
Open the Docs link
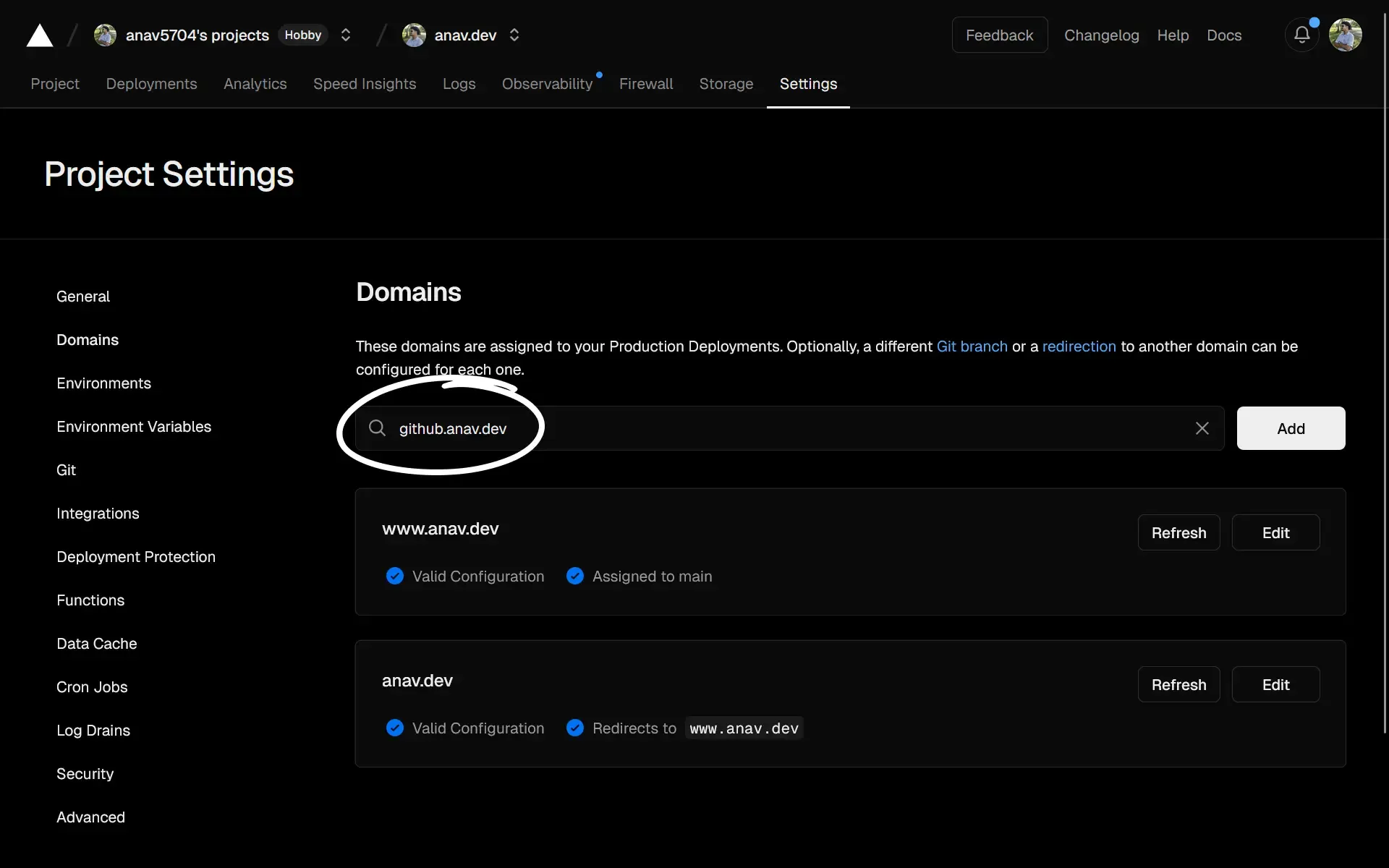coord(1224,35)
